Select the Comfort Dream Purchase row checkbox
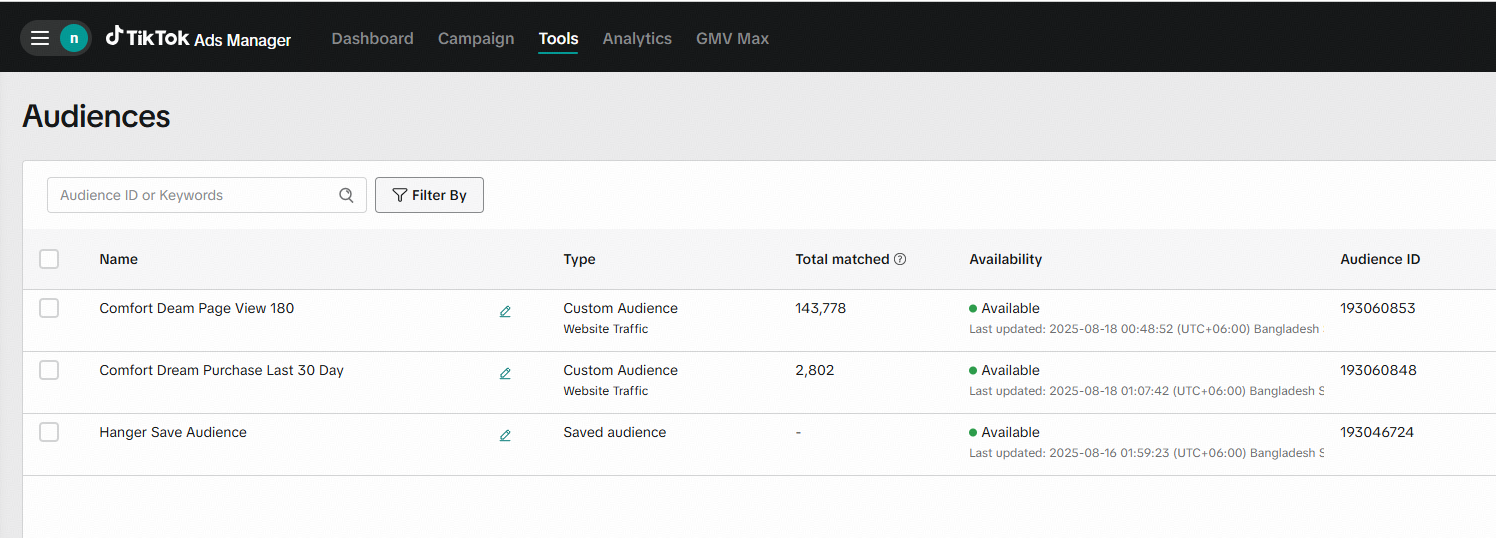This screenshot has width=1496, height=538. click(x=49, y=370)
